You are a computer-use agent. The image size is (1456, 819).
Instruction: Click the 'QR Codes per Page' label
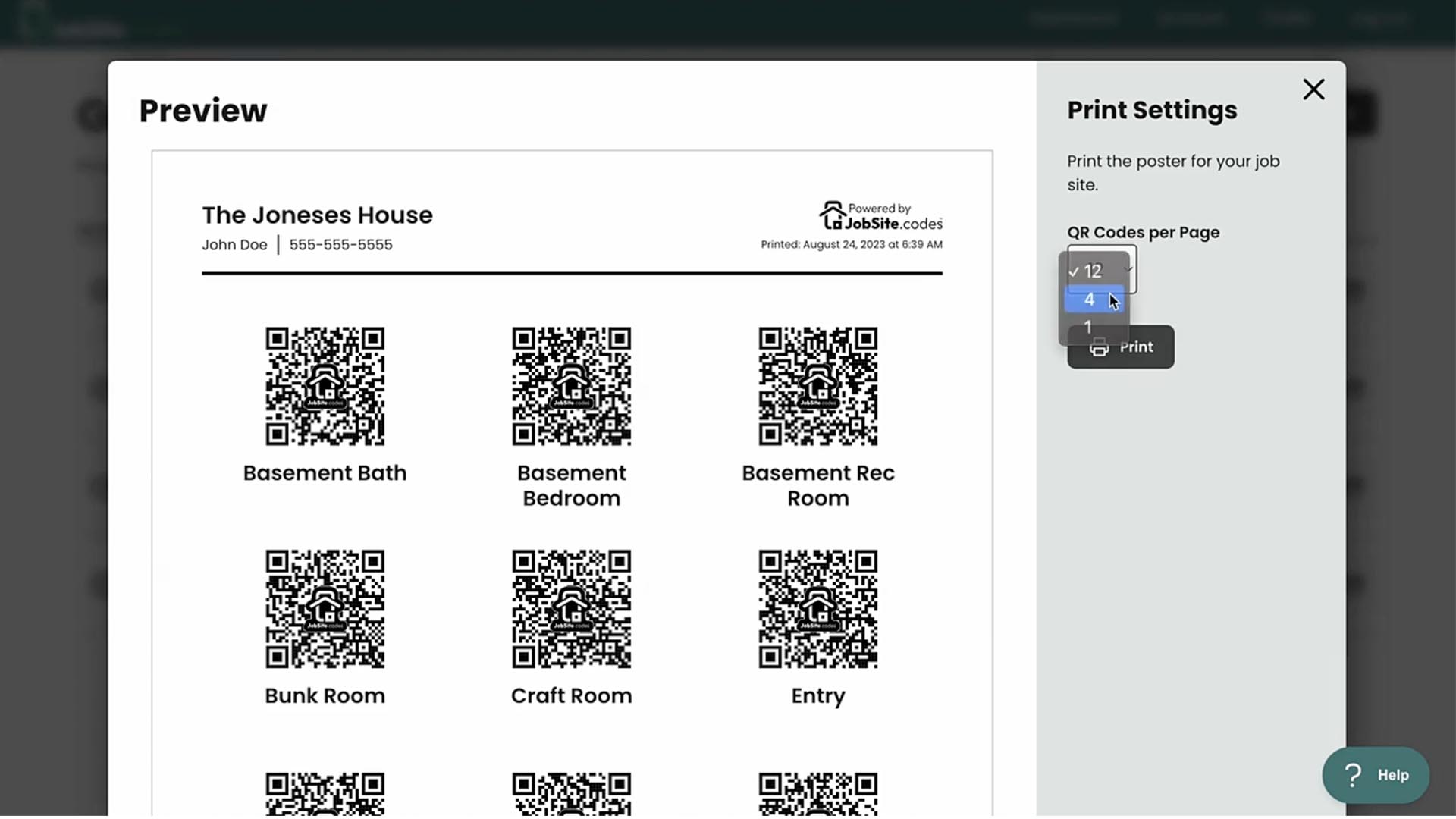[1143, 233]
